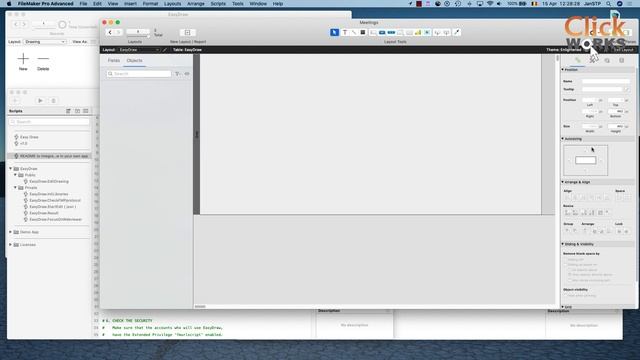Go to previous layout in Meetings window
This screenshot has height=360, width=640.
(110, 32)
